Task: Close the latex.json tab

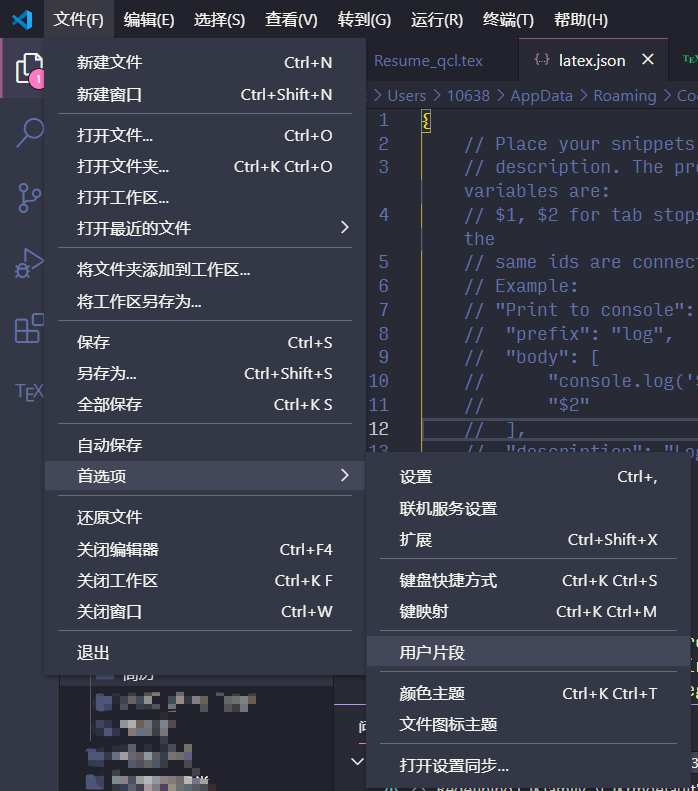Action: (648, 60)
